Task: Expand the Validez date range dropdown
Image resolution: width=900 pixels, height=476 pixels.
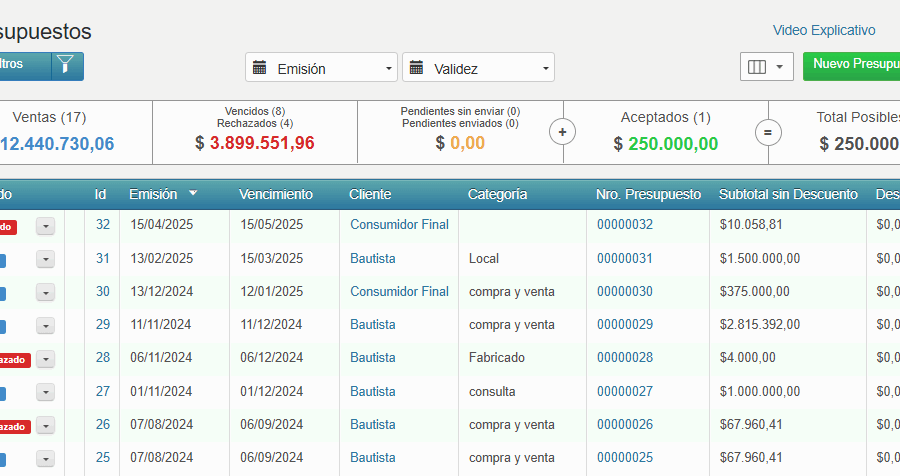Action: pyautogui.click(x=546, y=69)
